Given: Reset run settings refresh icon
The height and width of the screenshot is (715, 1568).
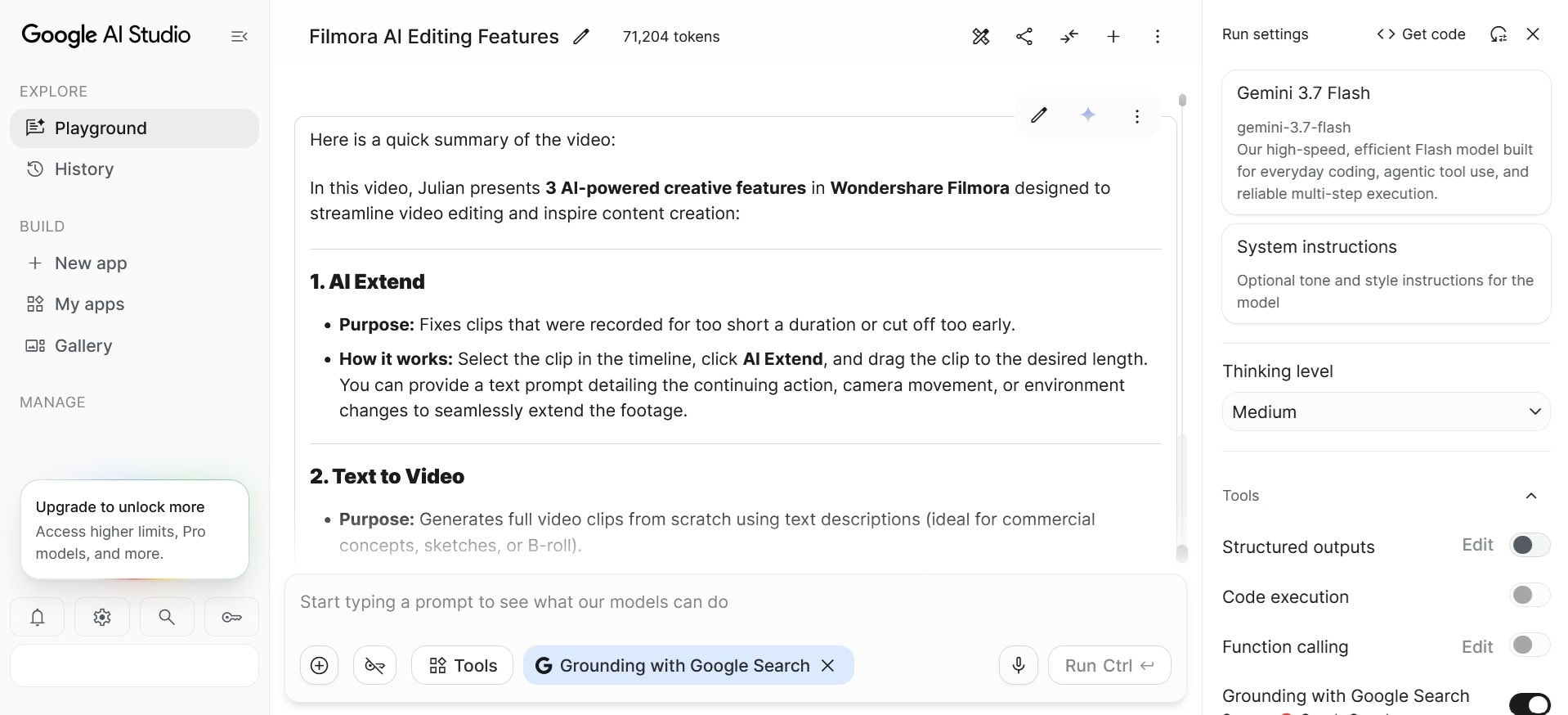Looking at the screenshot, I should point(1499,34).
